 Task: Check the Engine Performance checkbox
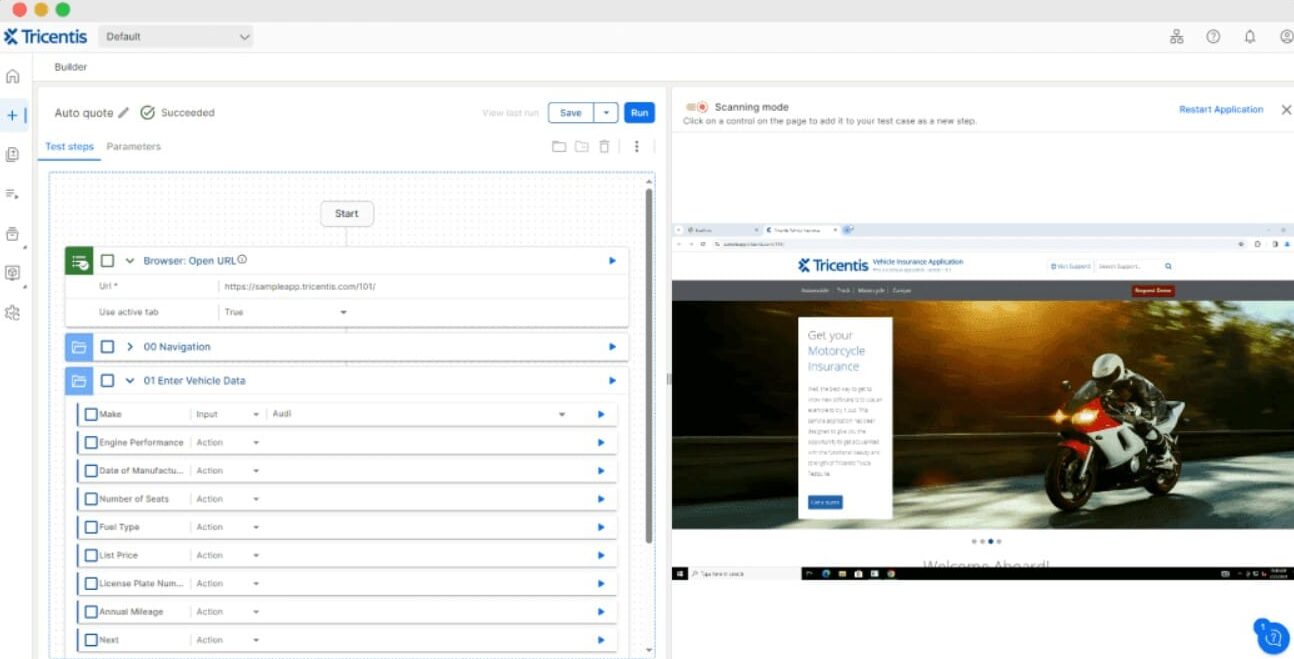click(x=91, y=442)
